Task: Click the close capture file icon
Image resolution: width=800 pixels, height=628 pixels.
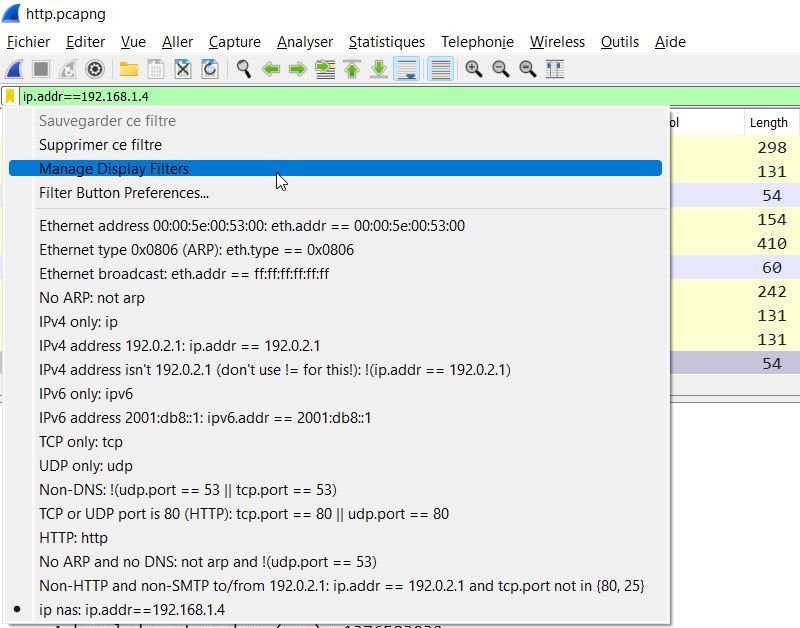Action: click(183, 69)
